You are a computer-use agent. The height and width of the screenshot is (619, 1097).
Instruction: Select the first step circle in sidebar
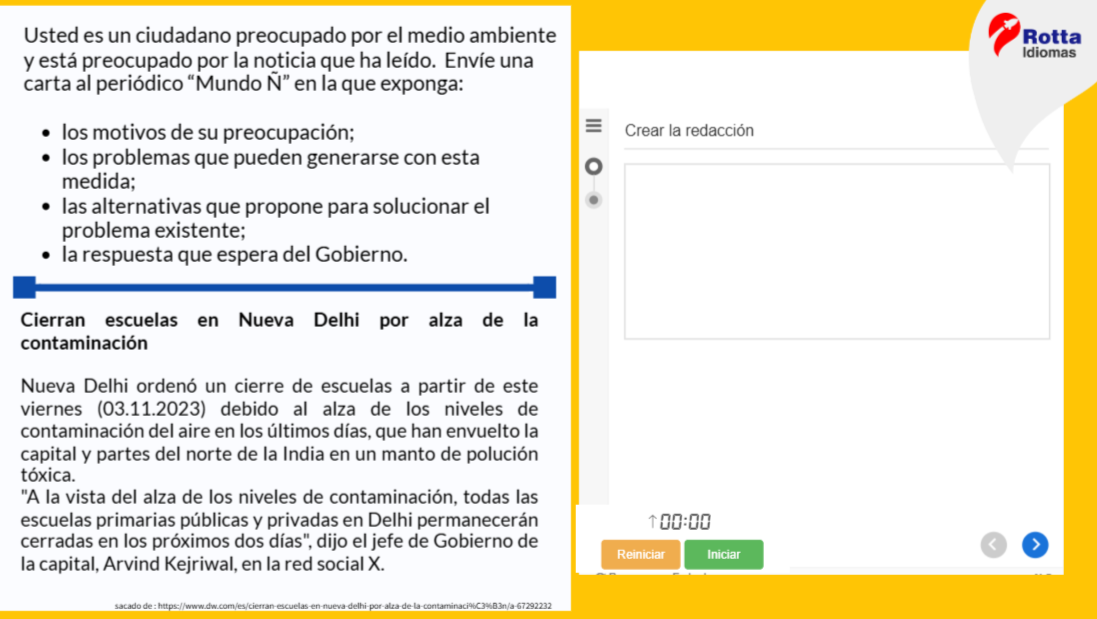click(x=594, y=166)
